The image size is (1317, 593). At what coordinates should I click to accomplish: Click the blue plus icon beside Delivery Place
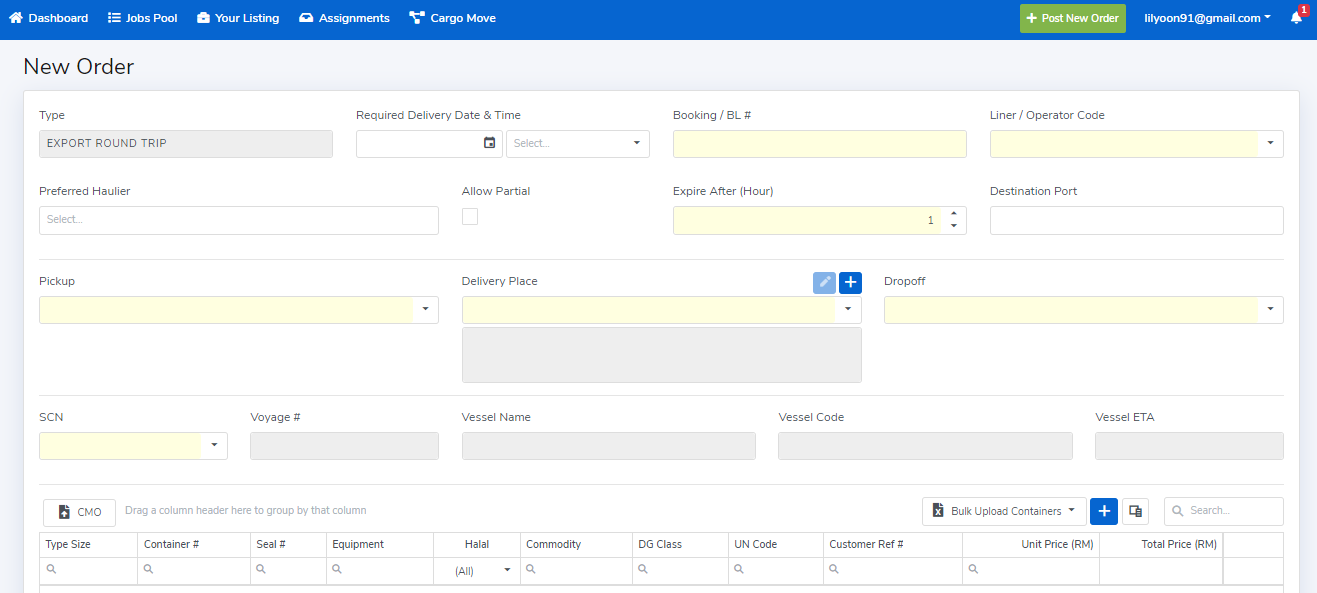[x=850, y=283]
